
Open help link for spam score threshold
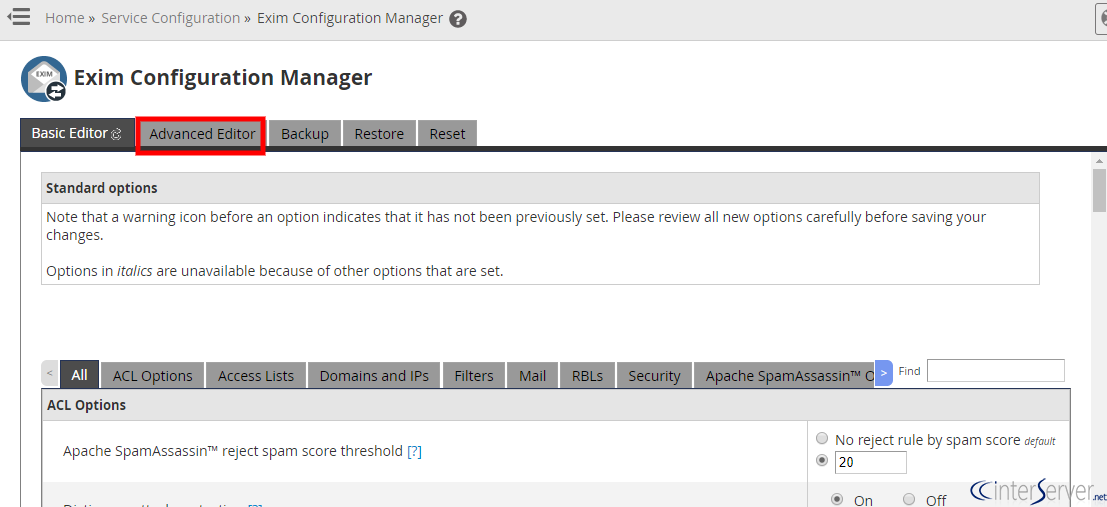point(414,451)
